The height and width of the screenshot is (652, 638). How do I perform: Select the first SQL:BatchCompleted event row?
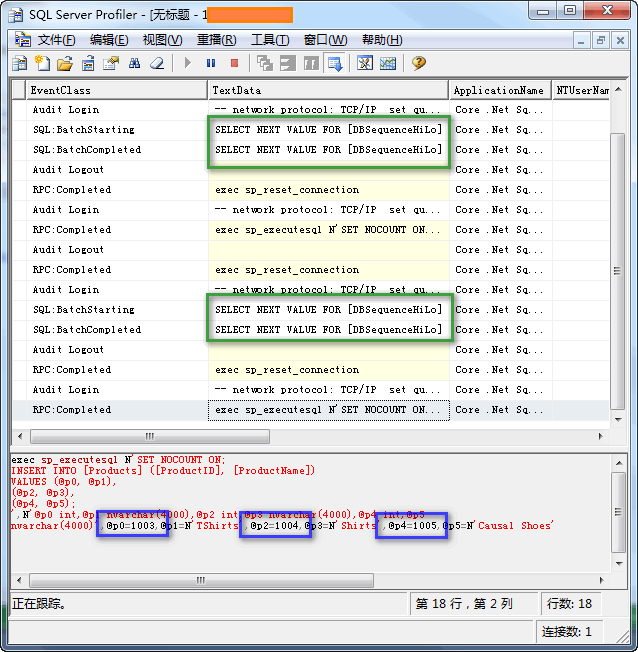pos(311,150)
